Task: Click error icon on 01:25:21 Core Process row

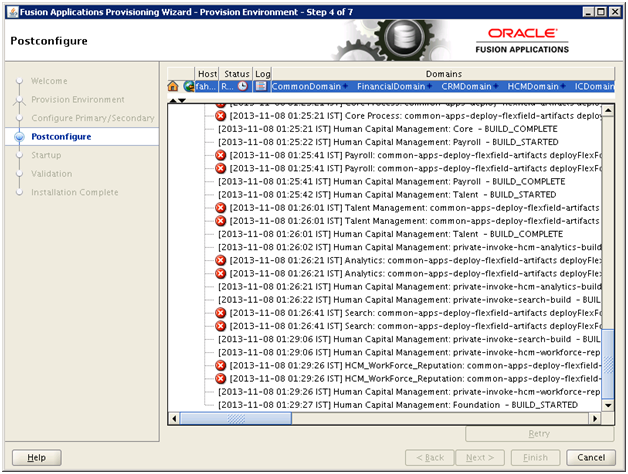Action: pyautogui.click(x=220, y=116)
